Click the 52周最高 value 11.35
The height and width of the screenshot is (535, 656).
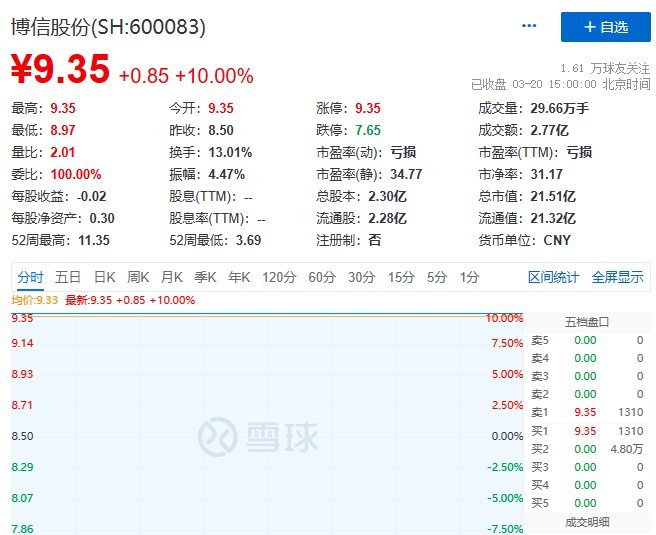pyautogui.click(x=94, y=241)
